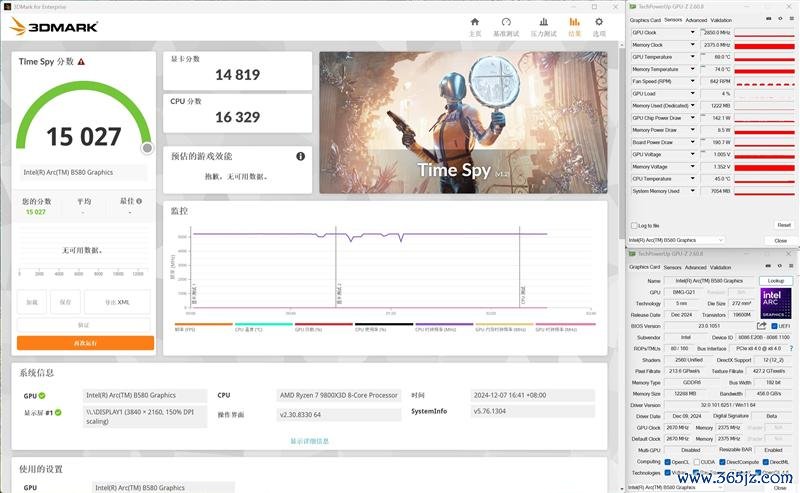Open the options gear icon in 3DMark
Image resolution: width=800 pixels, height=493 pixels.
tap(599, 22)
